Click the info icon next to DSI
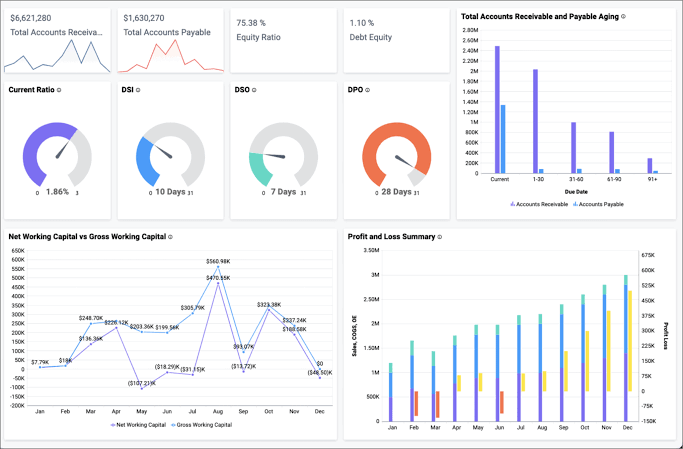683x449 pixels. [x=138, y=90]
